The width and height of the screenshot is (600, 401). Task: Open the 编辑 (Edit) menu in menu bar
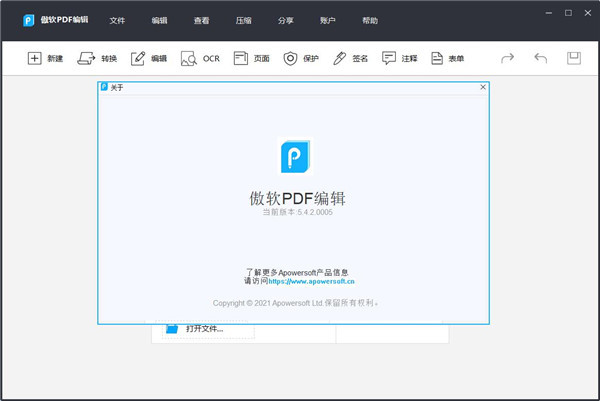tap(159, 21)
